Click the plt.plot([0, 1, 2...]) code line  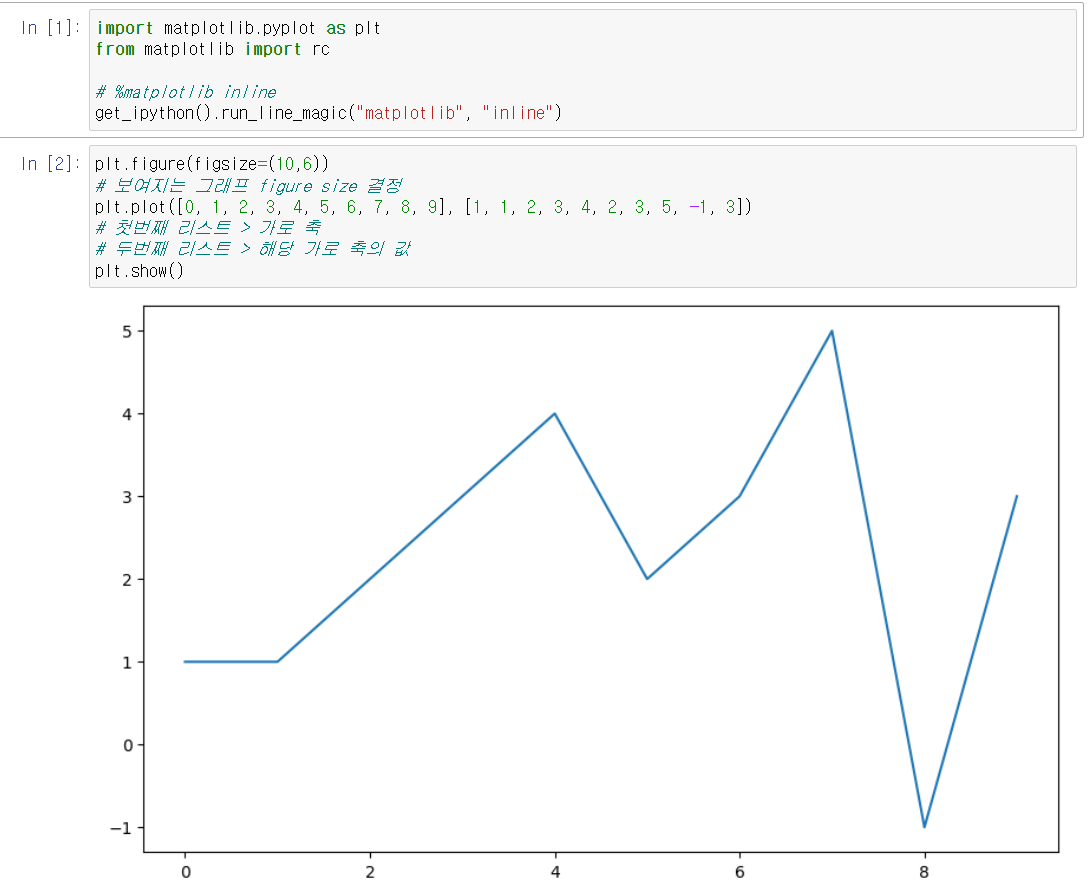[423, 207]
